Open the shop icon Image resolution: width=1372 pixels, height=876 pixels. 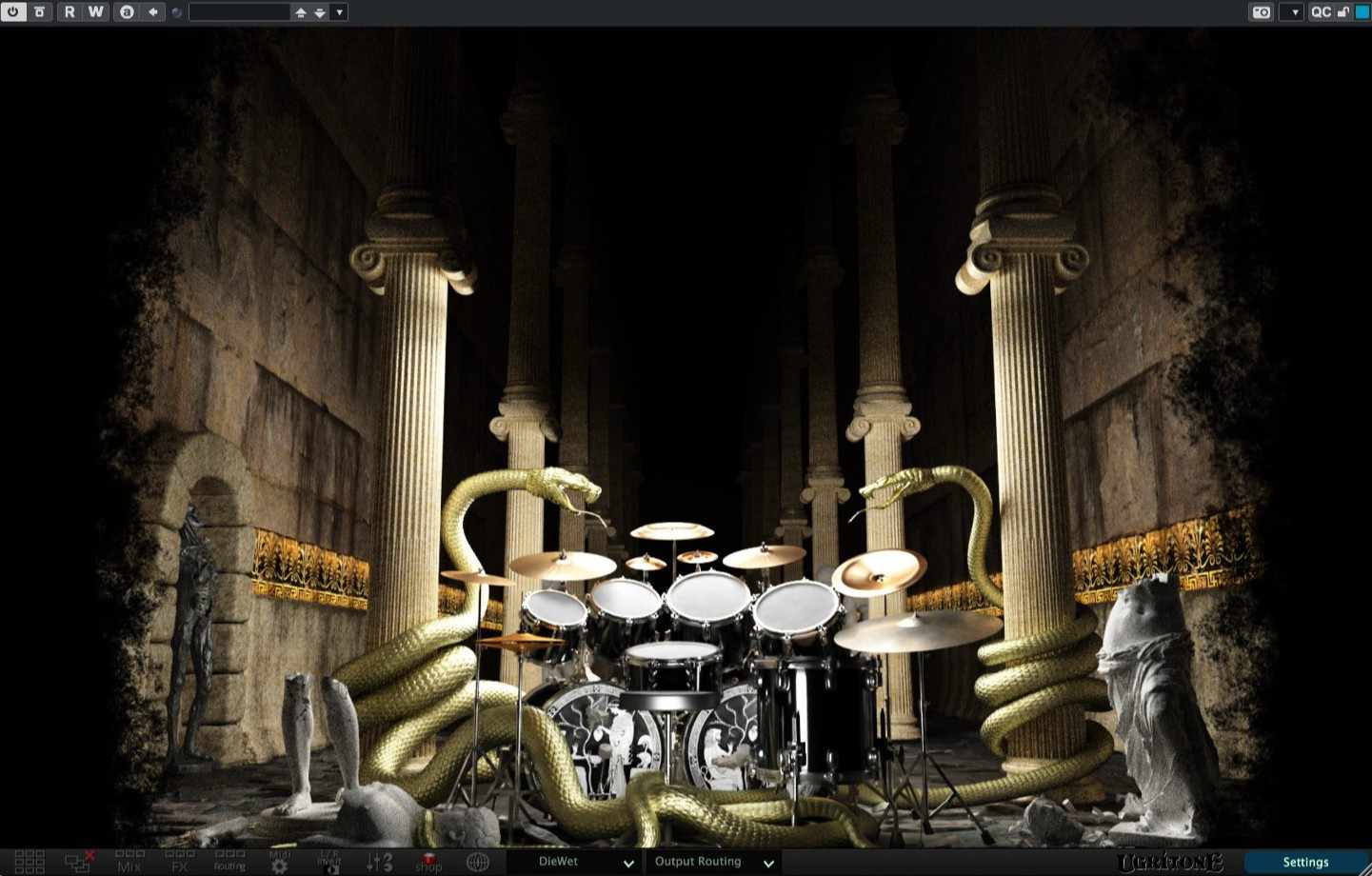pos(428,862)
